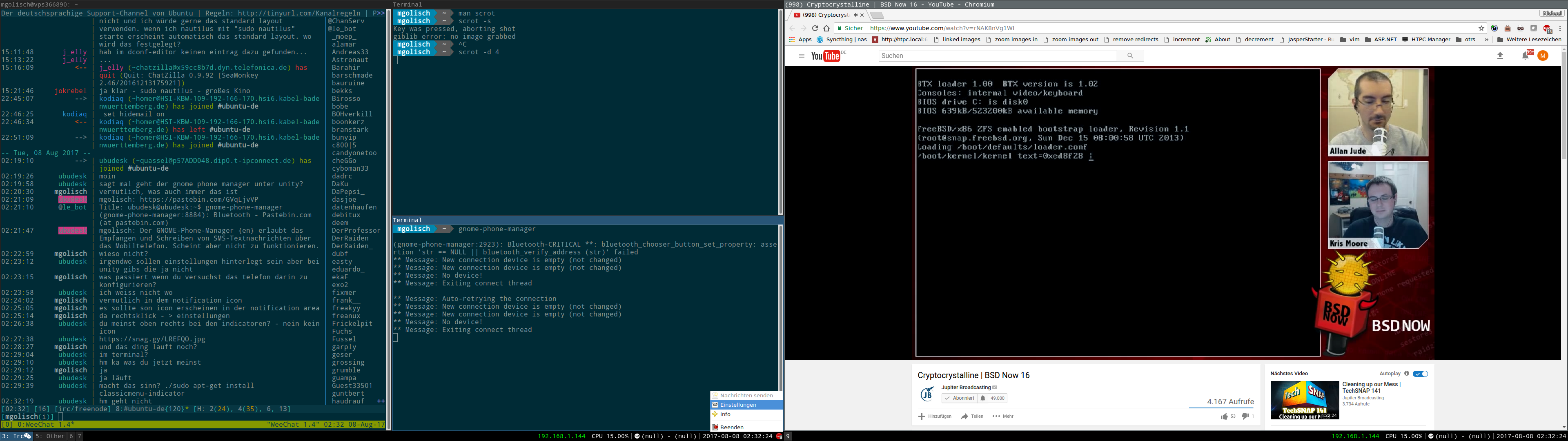
Task: Reload the YouTube page
Action: pos(815,28)
